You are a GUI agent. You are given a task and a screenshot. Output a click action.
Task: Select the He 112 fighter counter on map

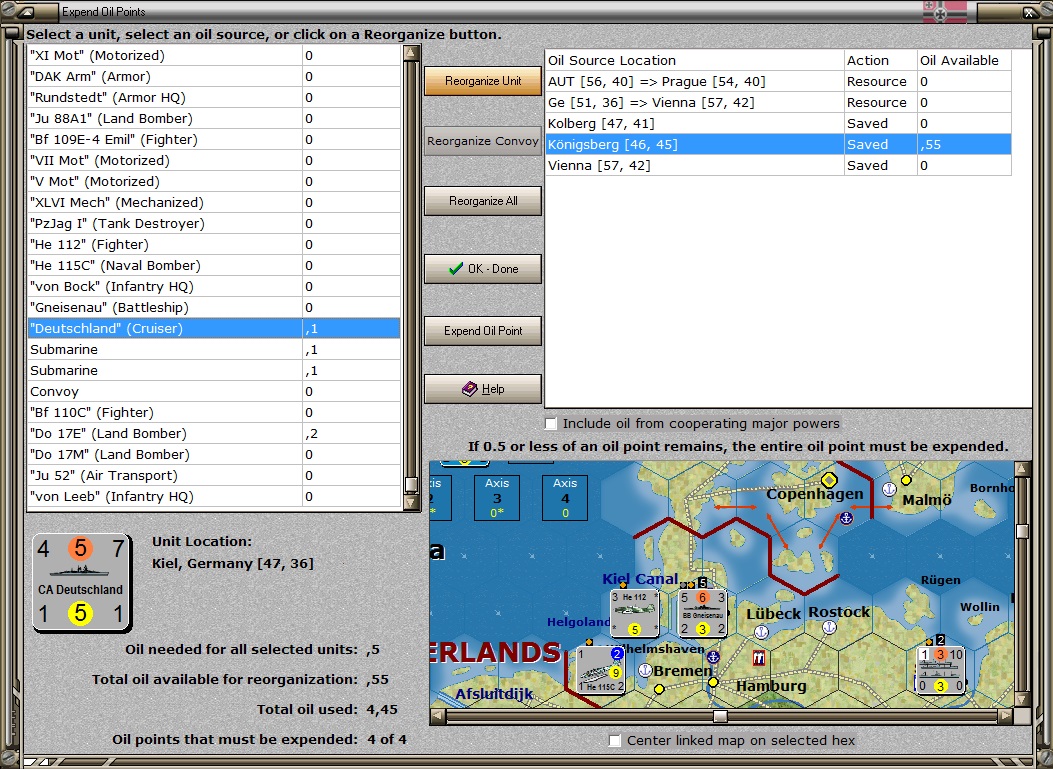(635, 613)
